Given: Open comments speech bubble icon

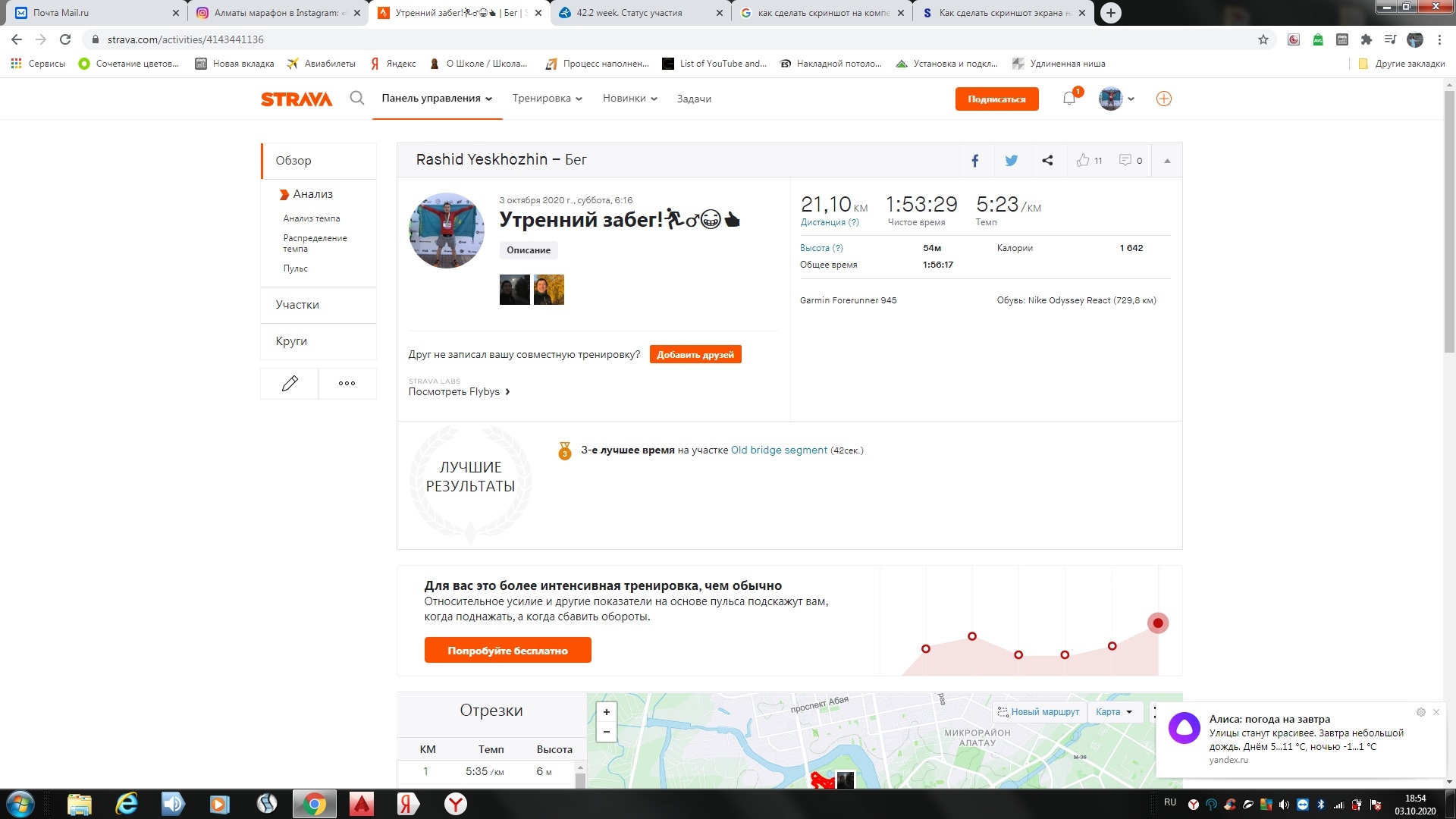Looking at the screenshot, I should coord(1125,160).
